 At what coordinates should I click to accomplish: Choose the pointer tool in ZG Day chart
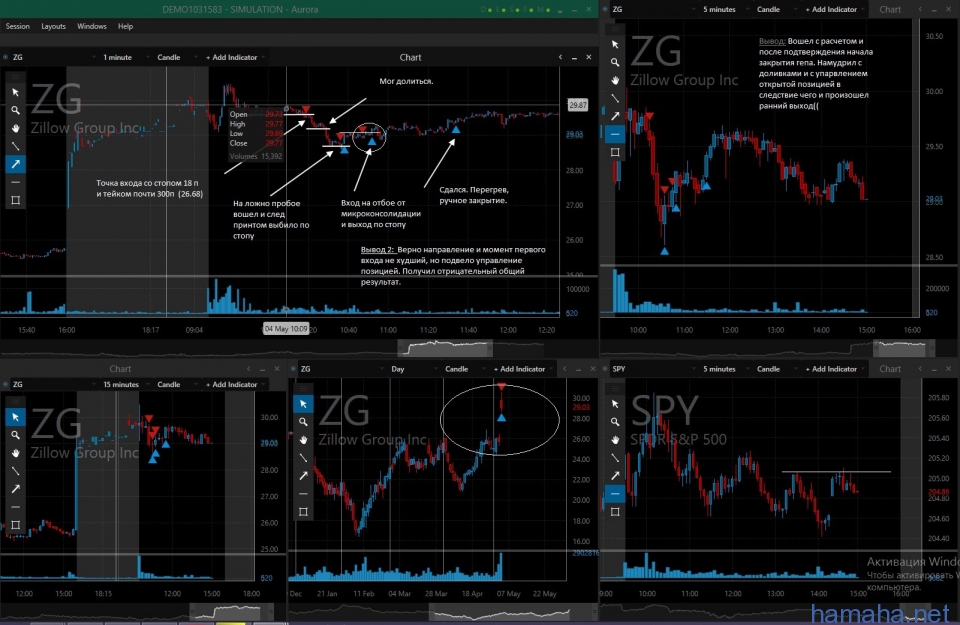pyautogui.click(x=303, y=404)
